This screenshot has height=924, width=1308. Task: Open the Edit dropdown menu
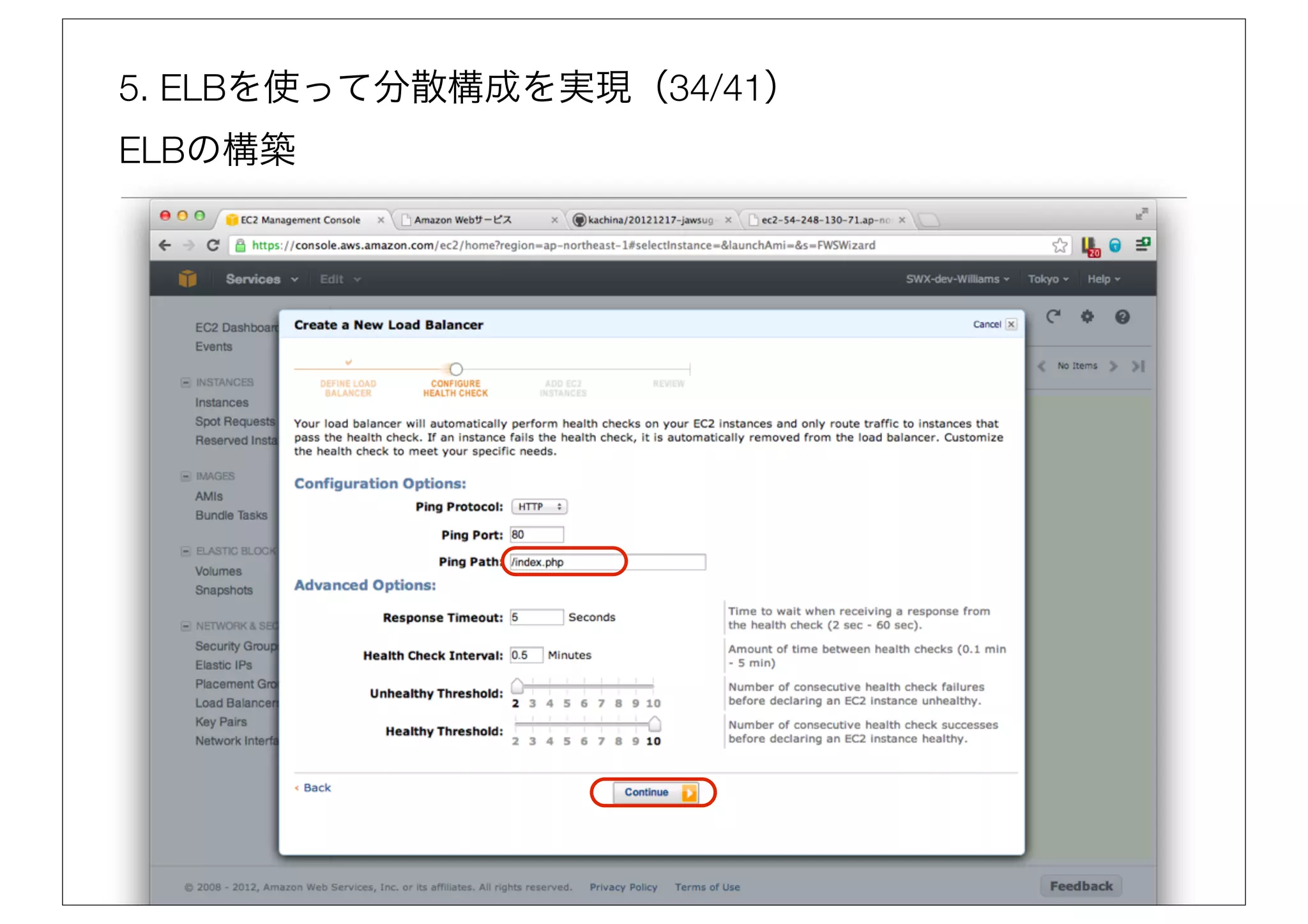(x=340, y=279)
